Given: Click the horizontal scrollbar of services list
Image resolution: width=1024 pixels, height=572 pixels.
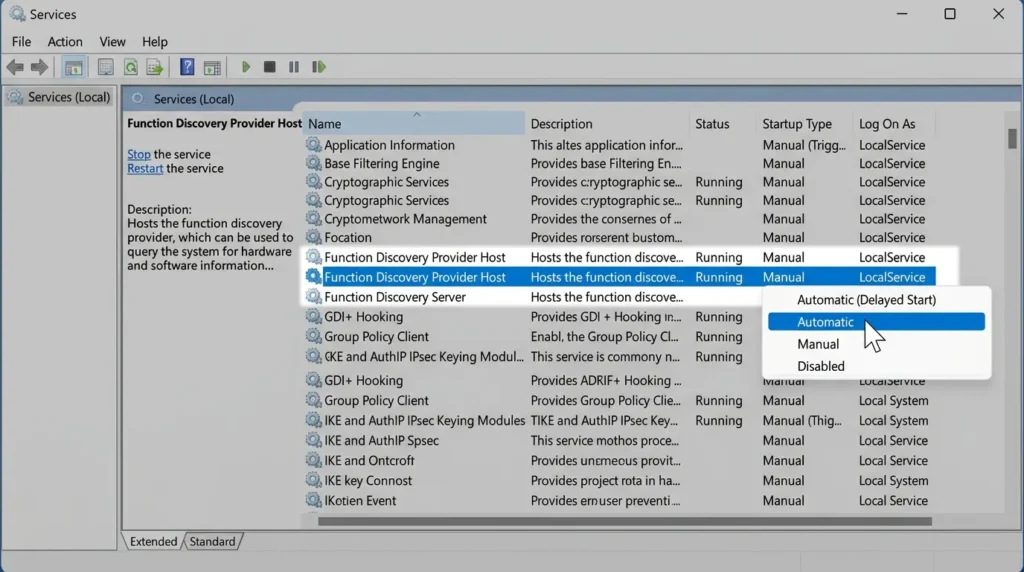Looking at the screenshot, I should coord(624,521).
